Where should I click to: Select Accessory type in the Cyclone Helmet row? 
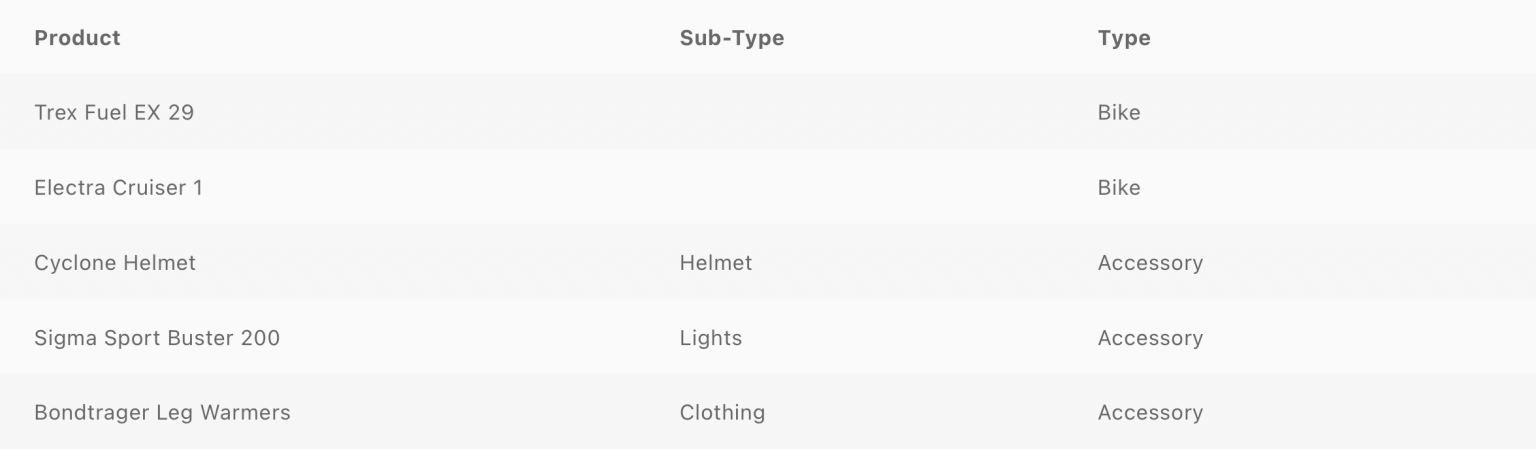1150,263
